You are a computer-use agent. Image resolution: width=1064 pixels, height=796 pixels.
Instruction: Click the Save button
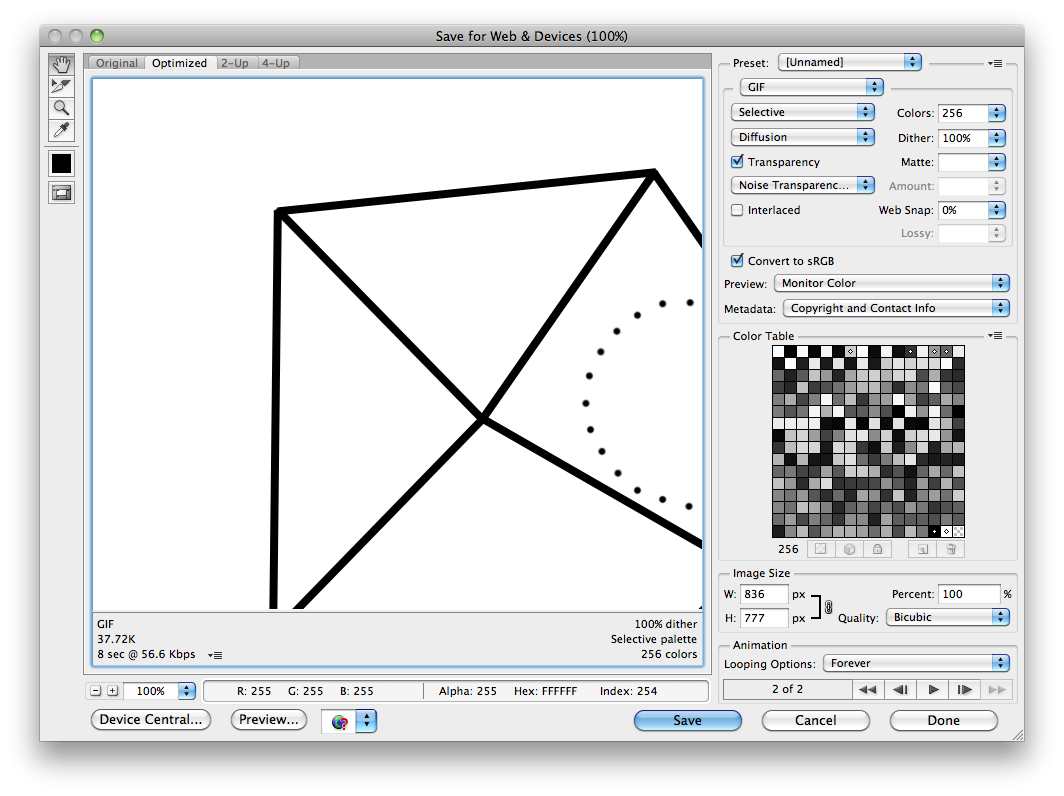tap(687, 721)
